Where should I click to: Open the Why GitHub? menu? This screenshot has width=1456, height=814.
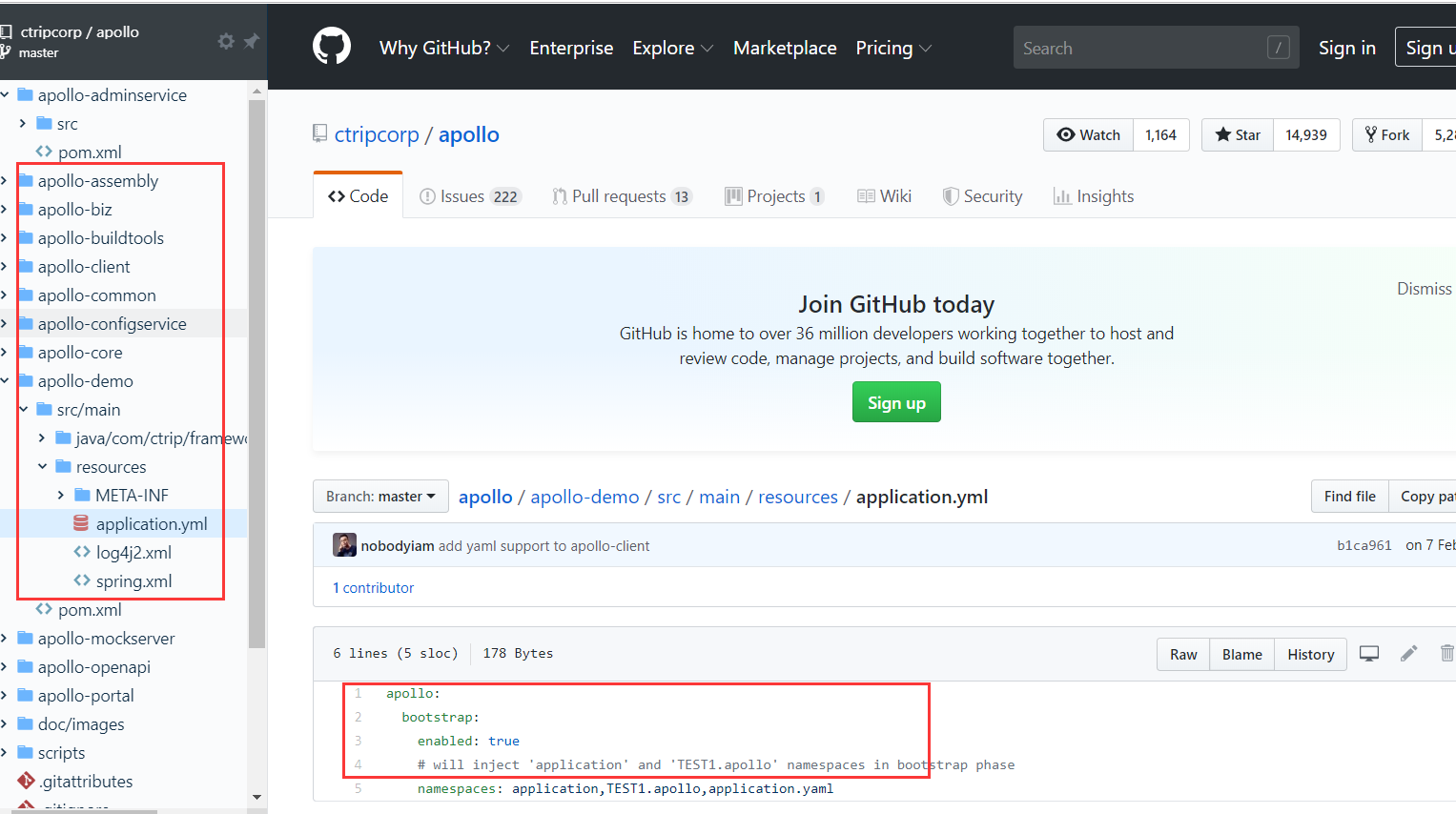coord(444,48)
